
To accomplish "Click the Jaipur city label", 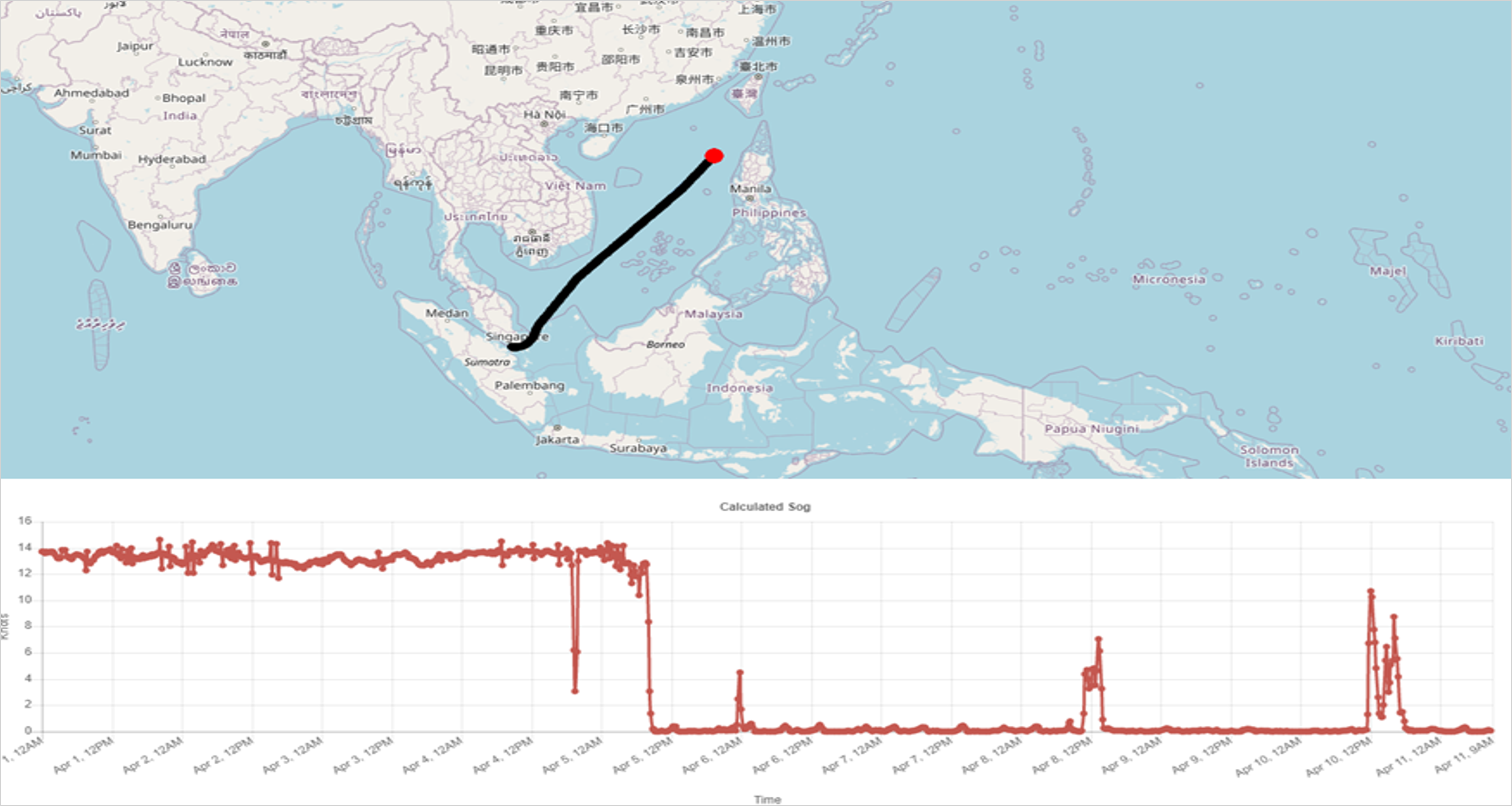I will [x=135, y=46].
